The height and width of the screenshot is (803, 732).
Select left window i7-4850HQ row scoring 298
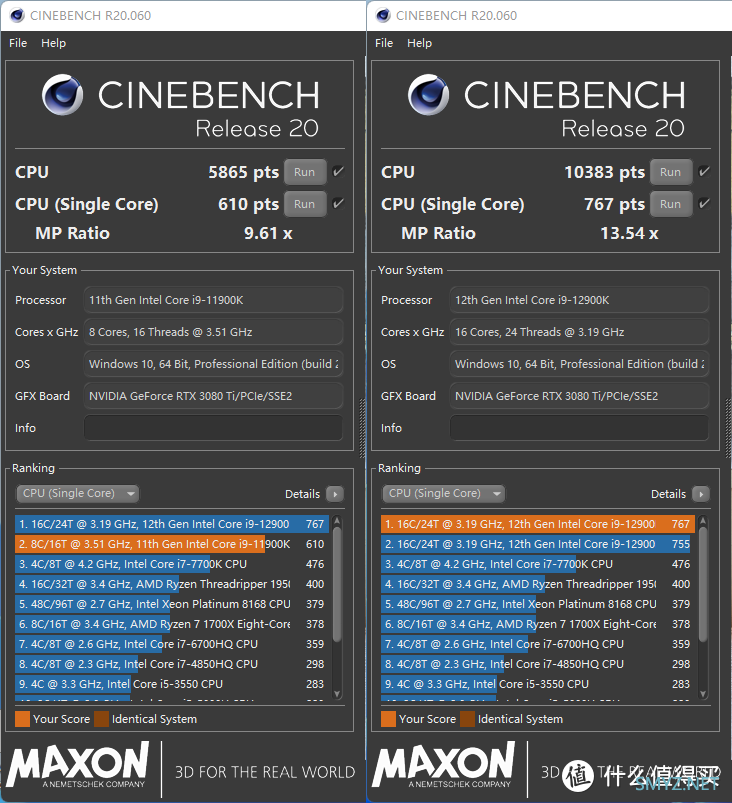coord(172,664)
